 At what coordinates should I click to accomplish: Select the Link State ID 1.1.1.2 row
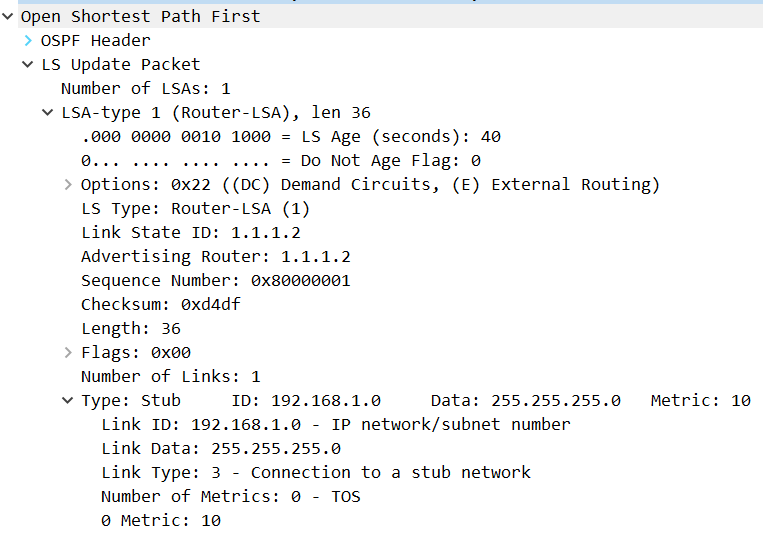[x=191, y=233]
